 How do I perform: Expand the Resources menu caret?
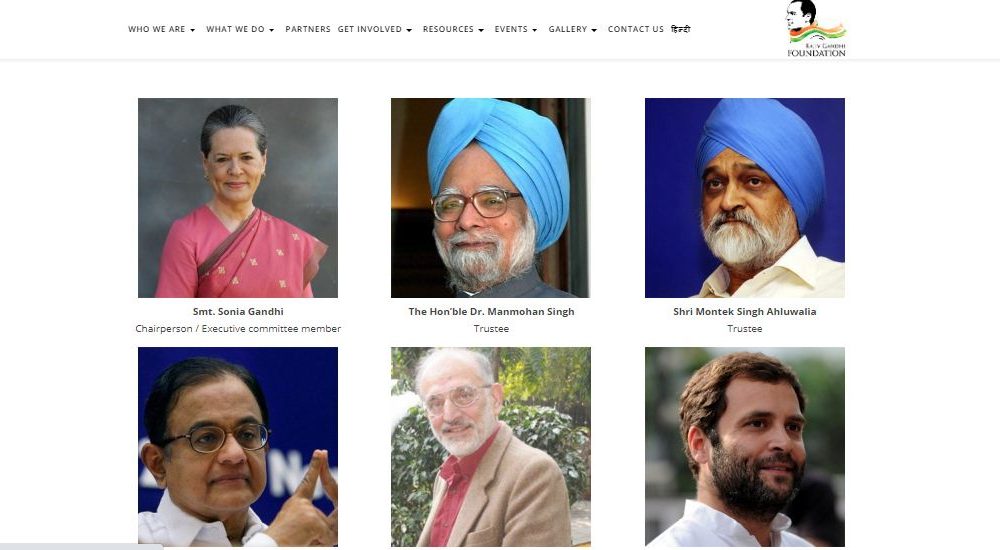(x=482, y=30)
